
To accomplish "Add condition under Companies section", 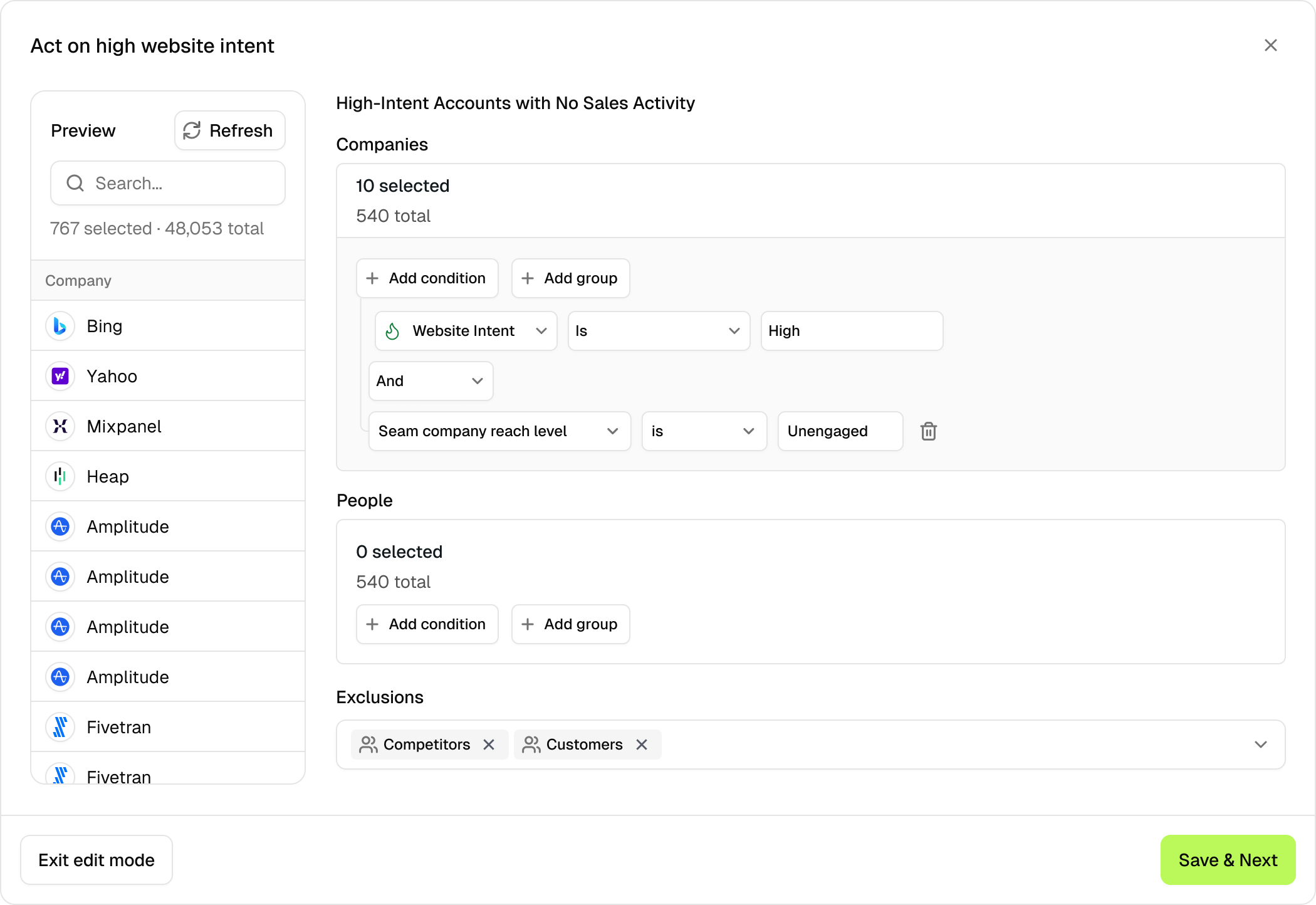I will click(x=427, y=278).
